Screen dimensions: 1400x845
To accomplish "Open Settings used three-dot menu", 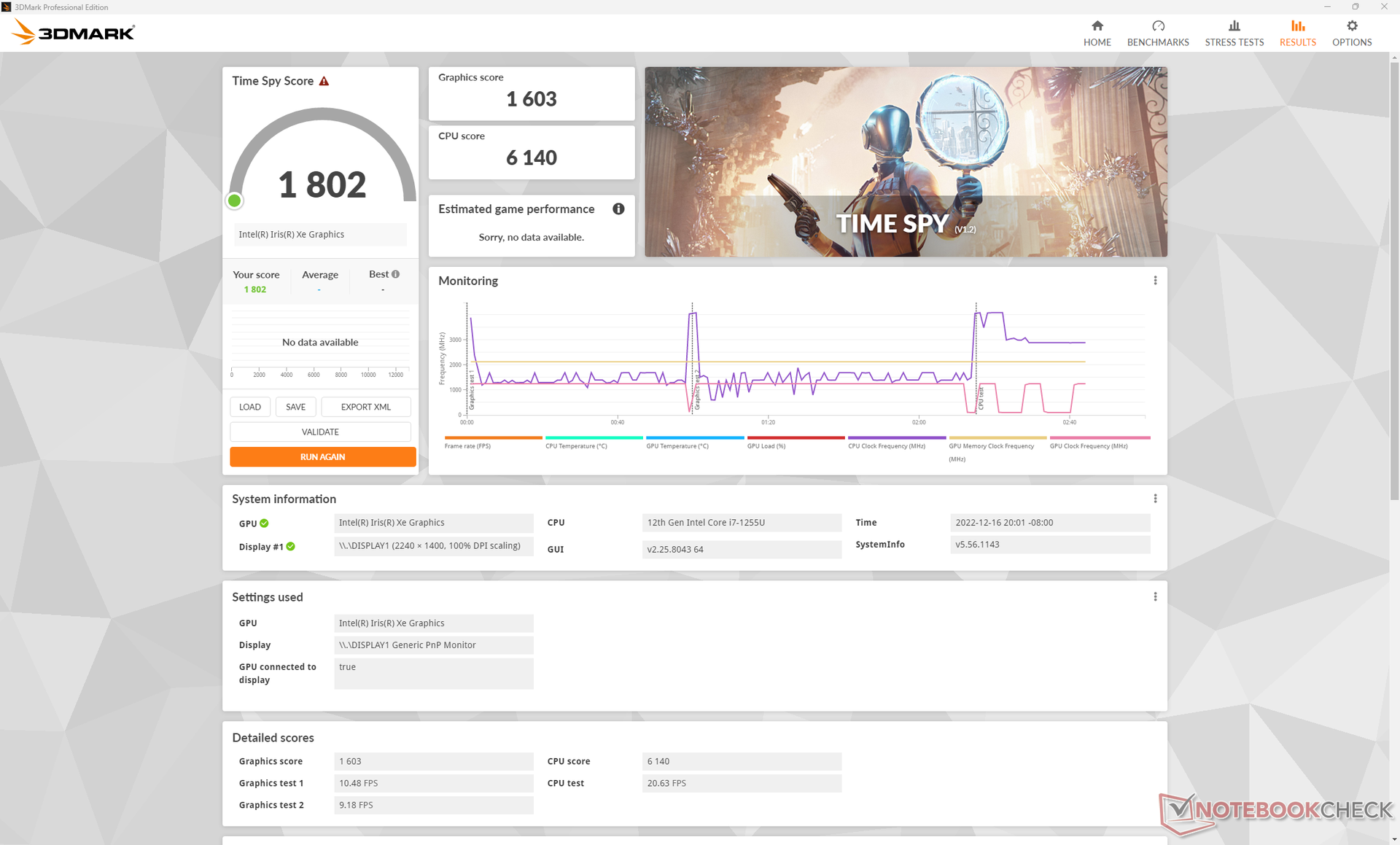I will [x=1155, y=597].
